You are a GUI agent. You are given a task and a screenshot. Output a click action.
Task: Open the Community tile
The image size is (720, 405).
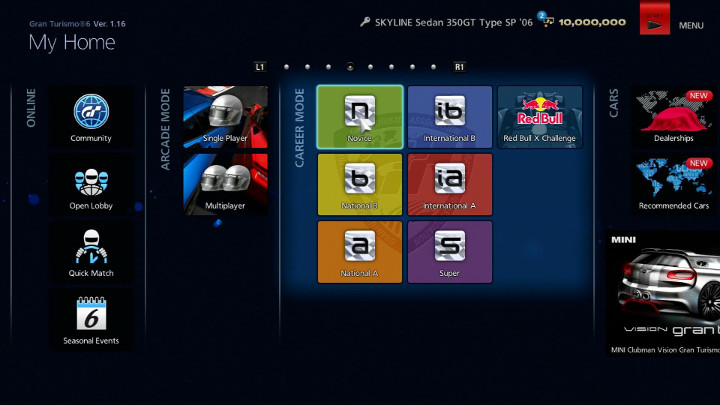click(x=91, y=117)
